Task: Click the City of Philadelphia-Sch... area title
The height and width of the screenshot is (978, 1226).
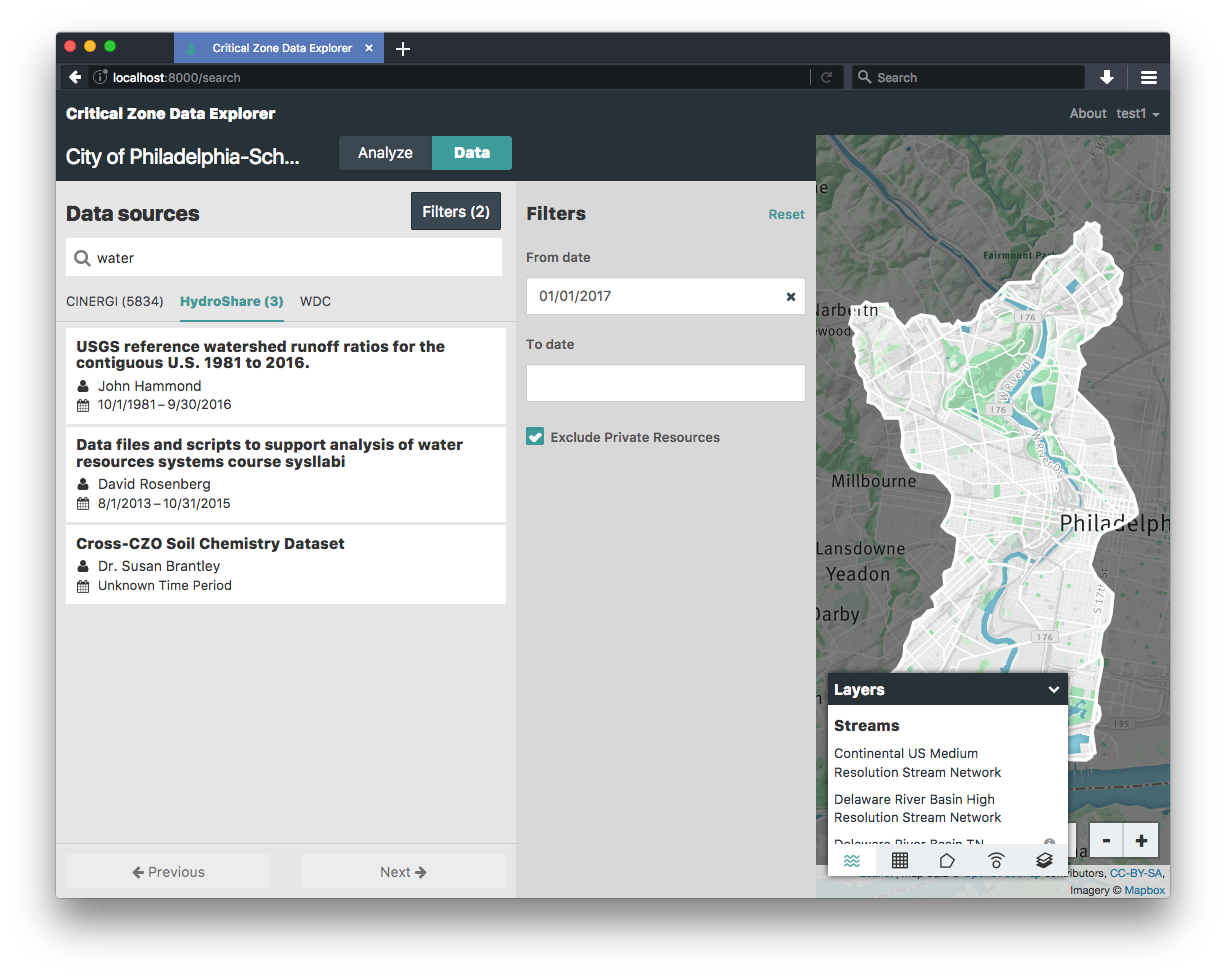Action: click(x=183, y=157)
